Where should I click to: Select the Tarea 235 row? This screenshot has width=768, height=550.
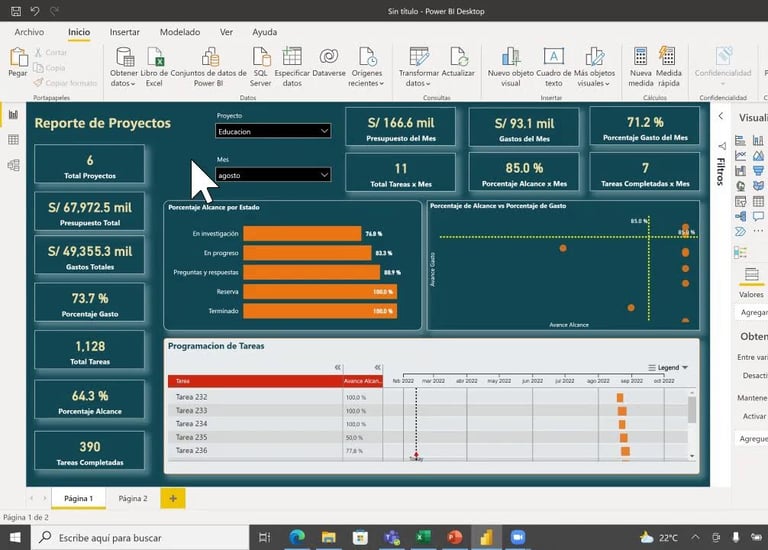(x=275, y=437)
